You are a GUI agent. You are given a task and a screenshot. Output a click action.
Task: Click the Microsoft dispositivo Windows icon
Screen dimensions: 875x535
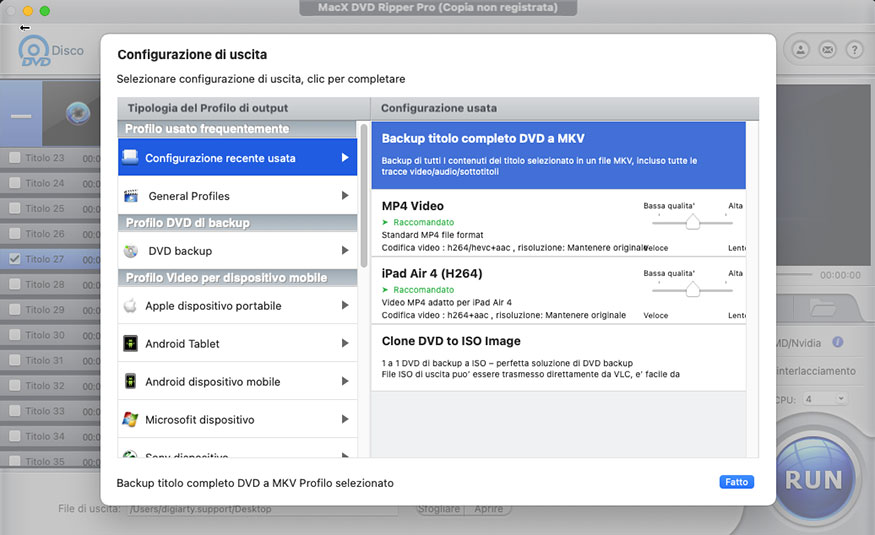(130, 420)
